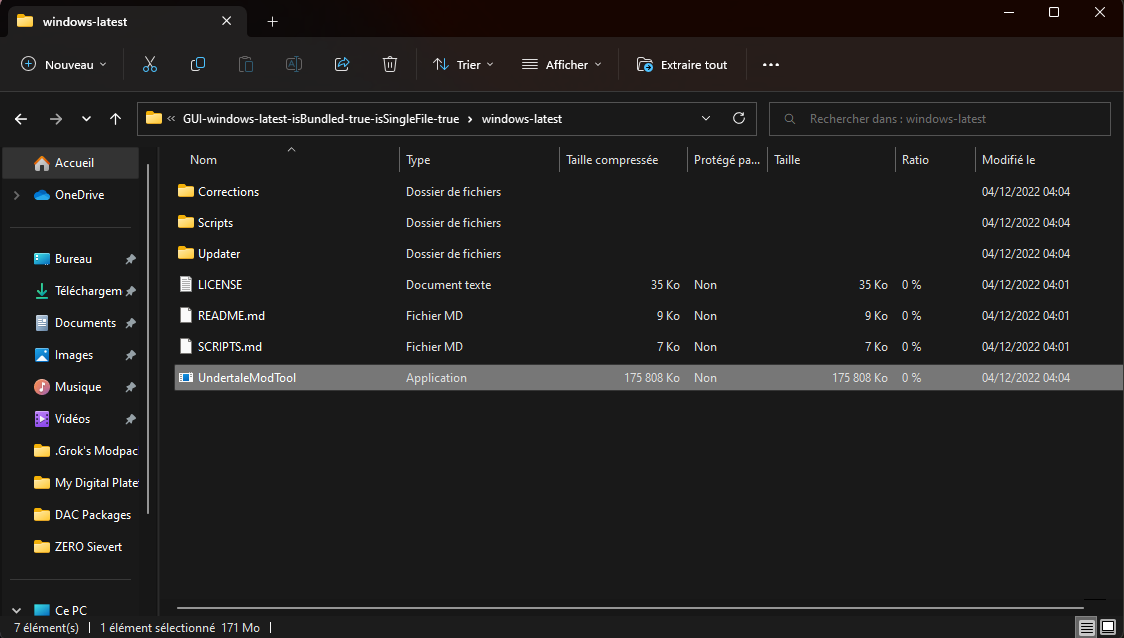Click chevron after GUI-windows-latest breadcrumb
Screen dimensions: 1124x638
(x=470, y=119)
